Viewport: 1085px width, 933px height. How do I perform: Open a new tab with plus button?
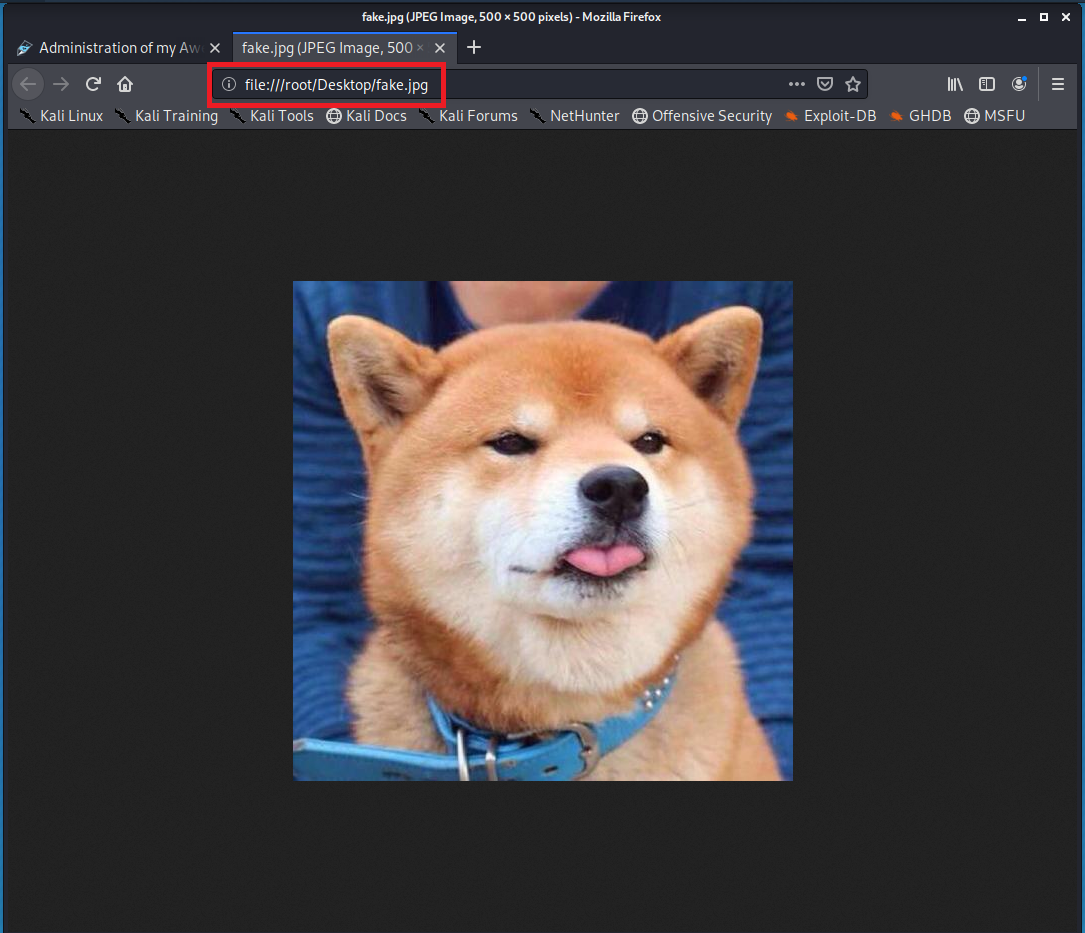(x=474, y=48)
